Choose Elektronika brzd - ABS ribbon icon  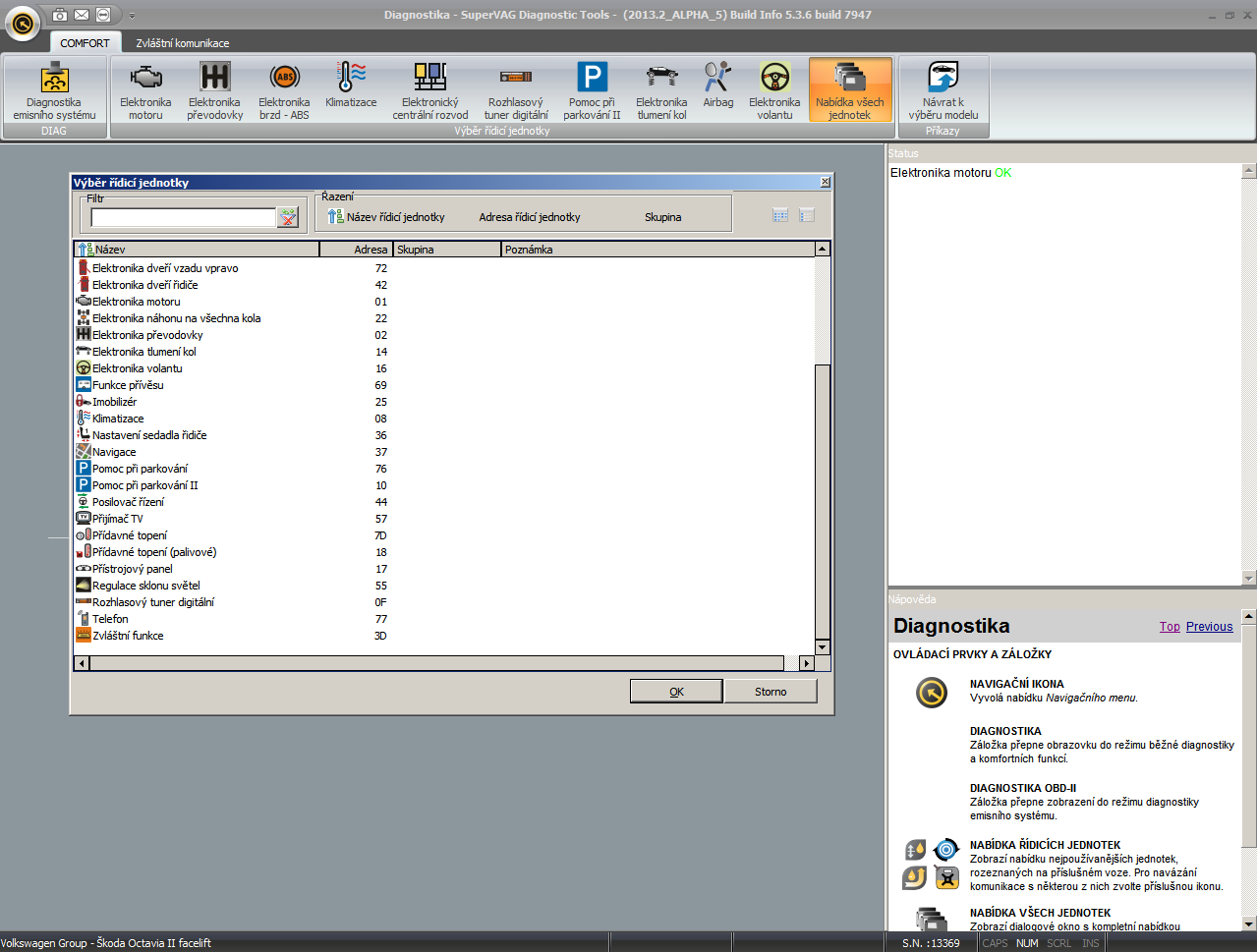coord(284,89)
